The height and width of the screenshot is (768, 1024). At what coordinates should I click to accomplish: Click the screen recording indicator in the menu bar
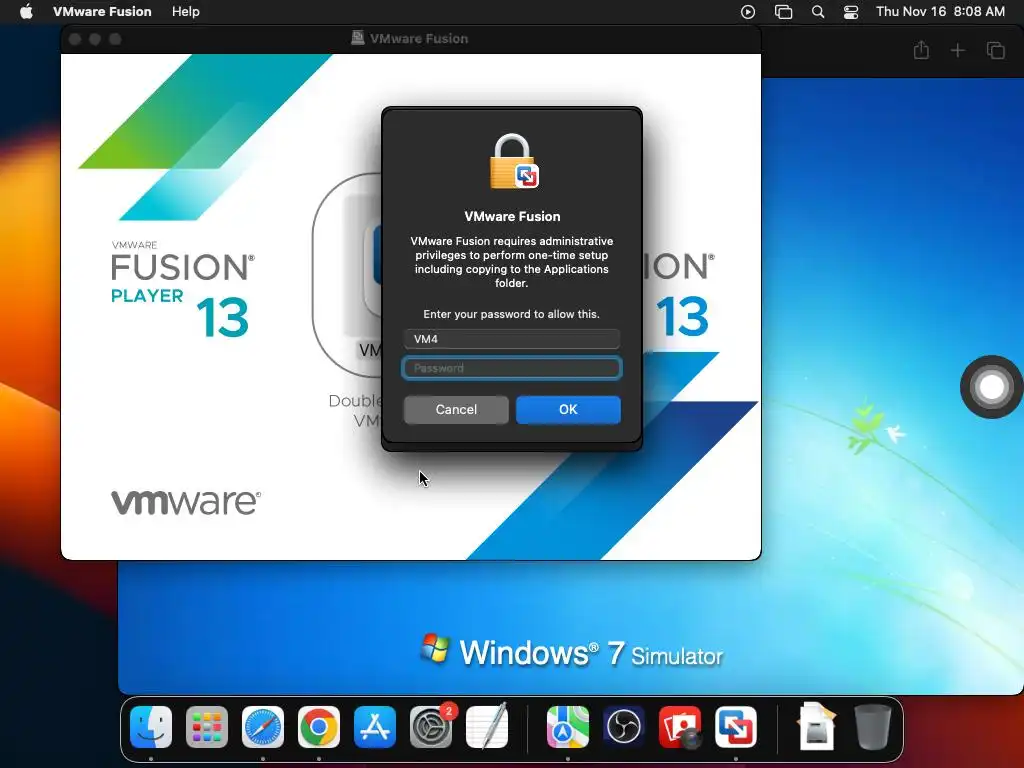click(x=748, y=12)
